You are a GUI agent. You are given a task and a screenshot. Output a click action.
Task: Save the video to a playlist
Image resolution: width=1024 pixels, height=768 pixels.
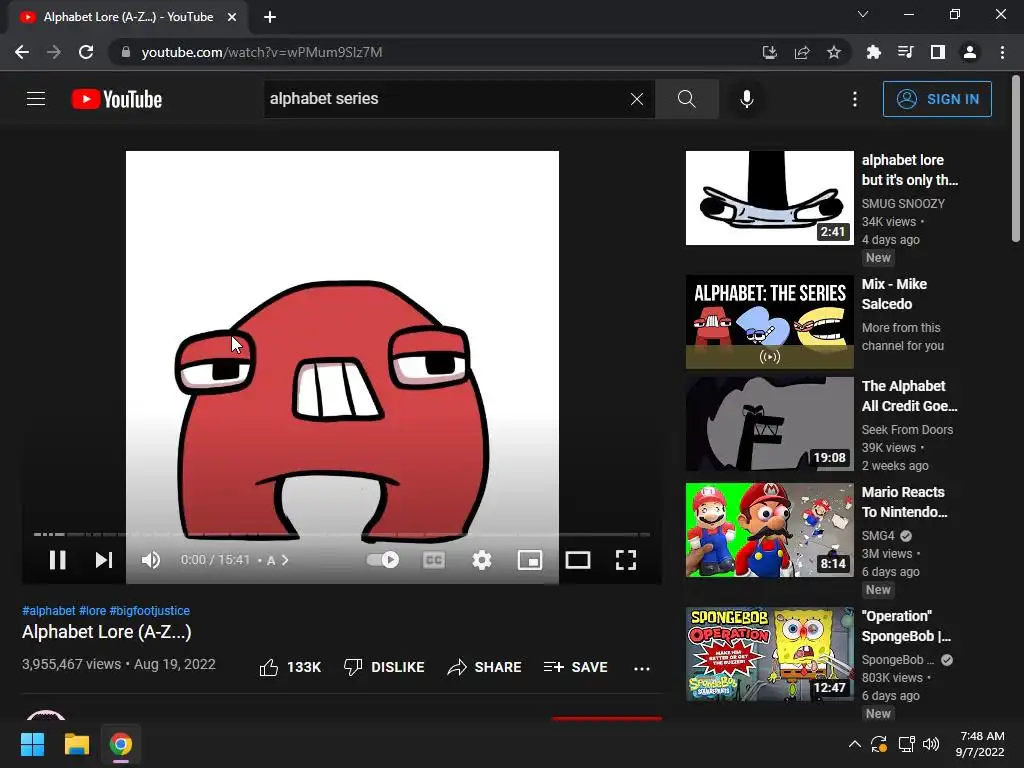[575, 667]
